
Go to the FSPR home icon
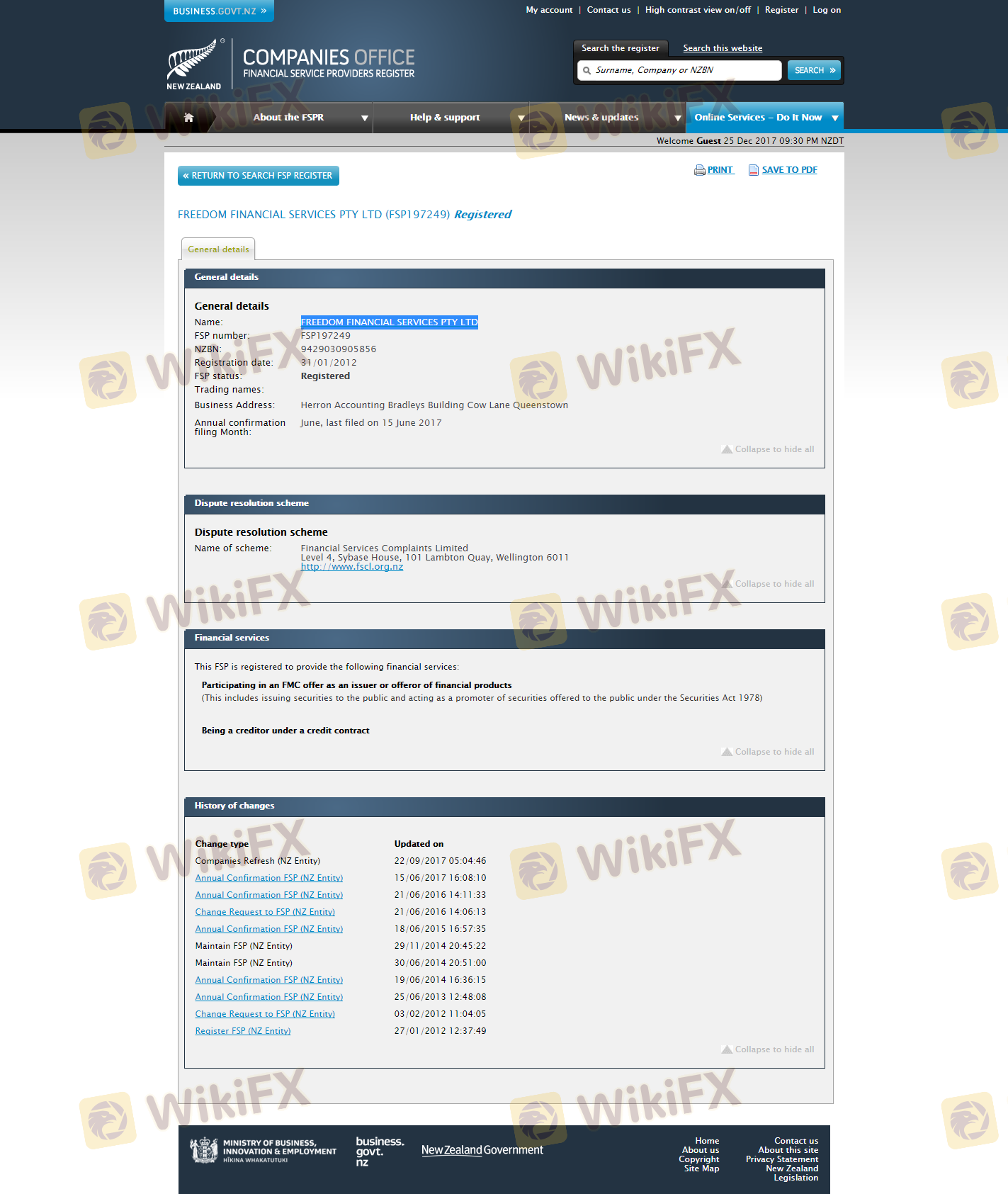point(188,118)
